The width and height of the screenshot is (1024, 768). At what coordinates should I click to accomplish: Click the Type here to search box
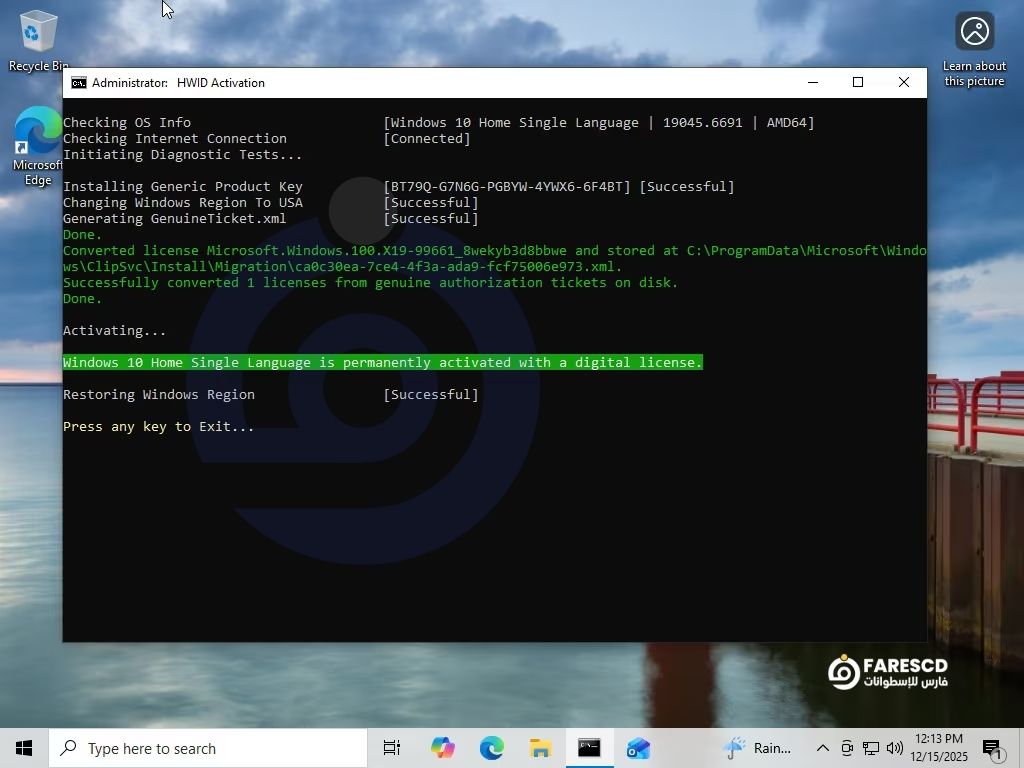[x=208, y=748]
